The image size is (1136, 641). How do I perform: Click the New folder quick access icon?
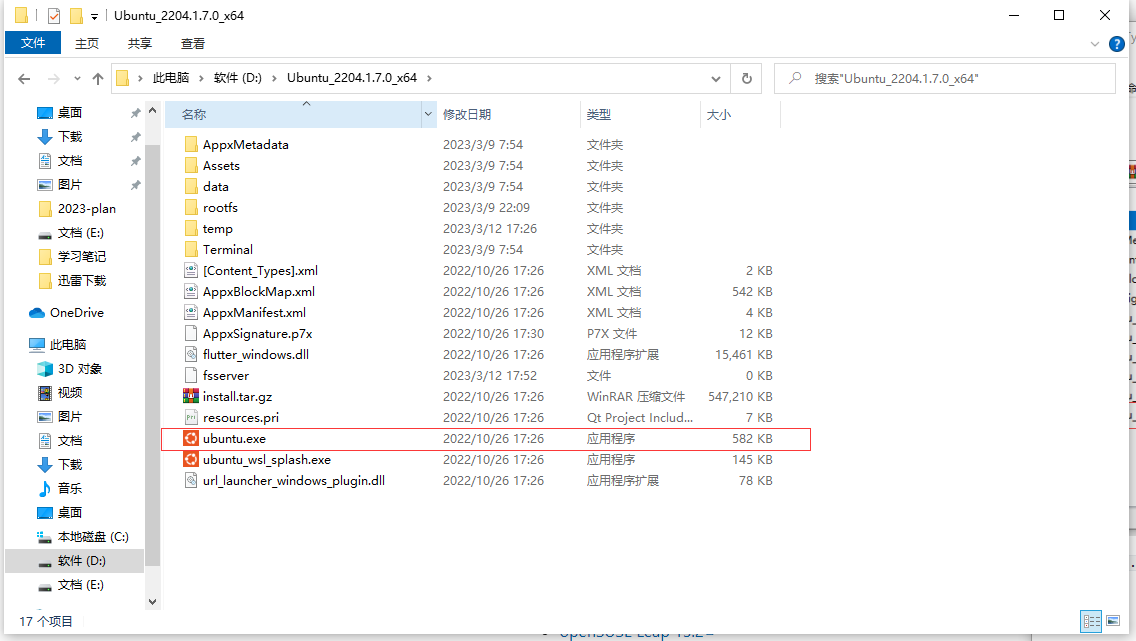76,15
